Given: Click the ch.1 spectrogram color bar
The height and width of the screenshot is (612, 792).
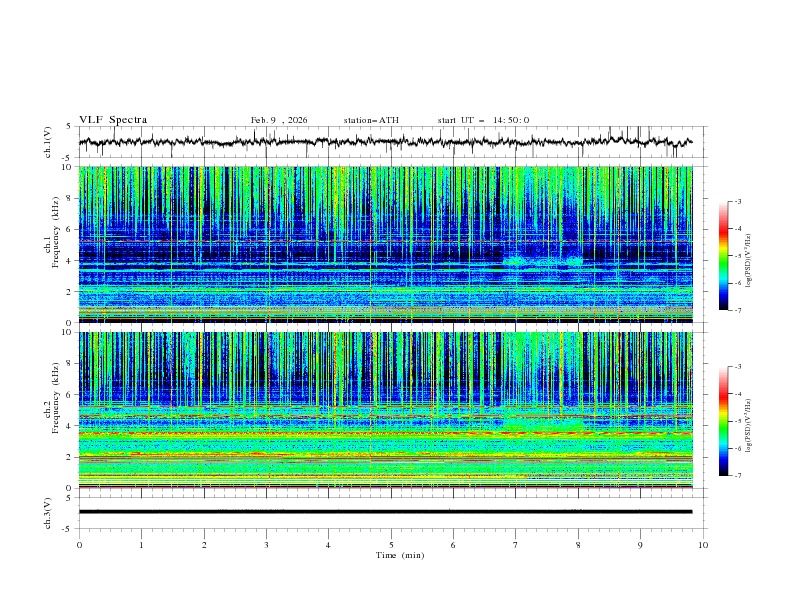Looking at the screenshot, I should click(723, 256).
